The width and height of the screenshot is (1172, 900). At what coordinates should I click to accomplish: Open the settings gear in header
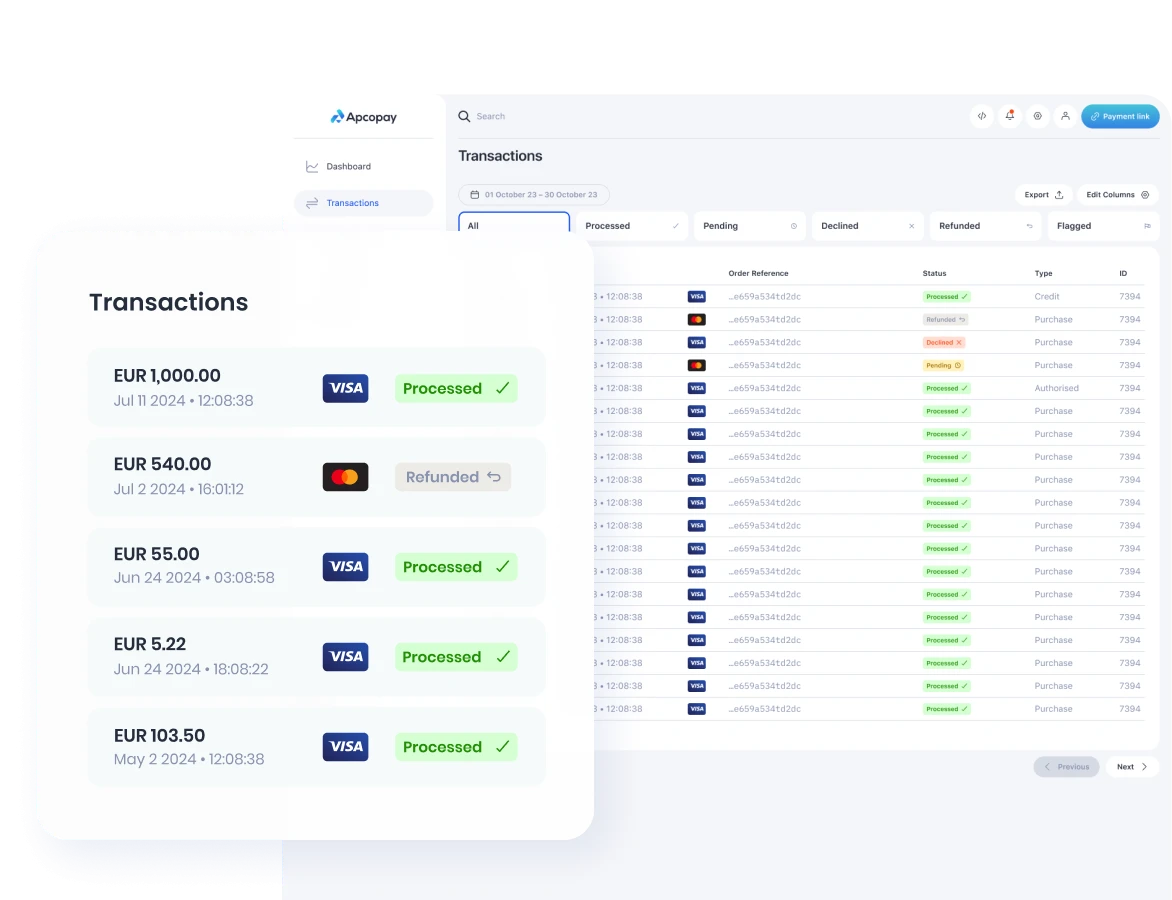1037,116
